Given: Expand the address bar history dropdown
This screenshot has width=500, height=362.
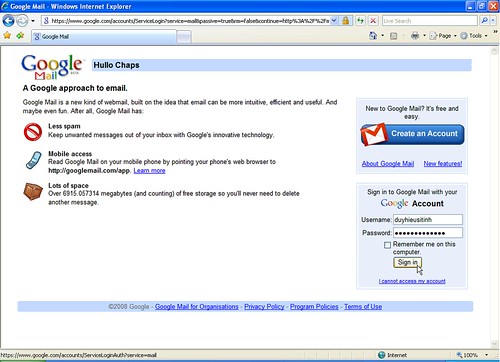Looking at the screenshot, I should (x=334, y=21).
